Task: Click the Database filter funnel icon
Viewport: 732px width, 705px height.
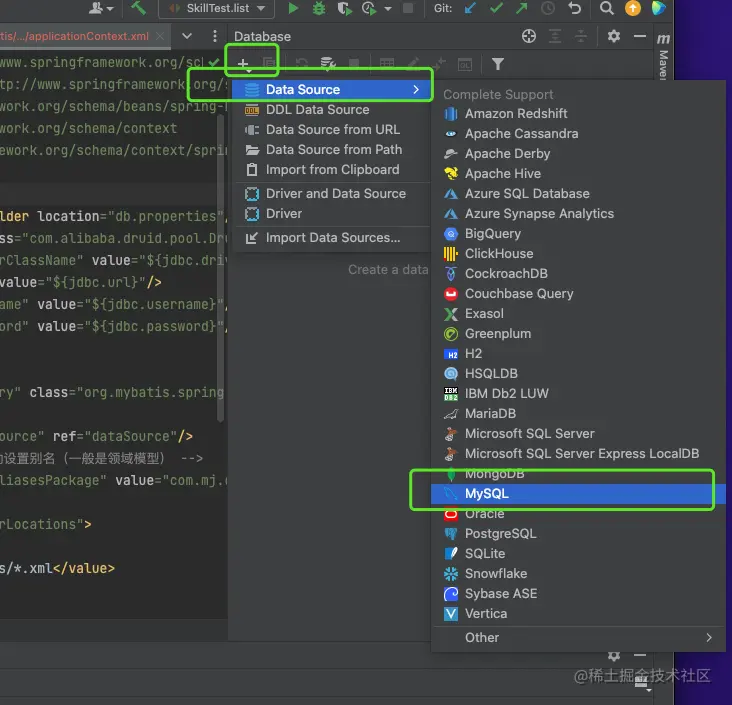Action: pyautogui.click(x=498, y=64)
